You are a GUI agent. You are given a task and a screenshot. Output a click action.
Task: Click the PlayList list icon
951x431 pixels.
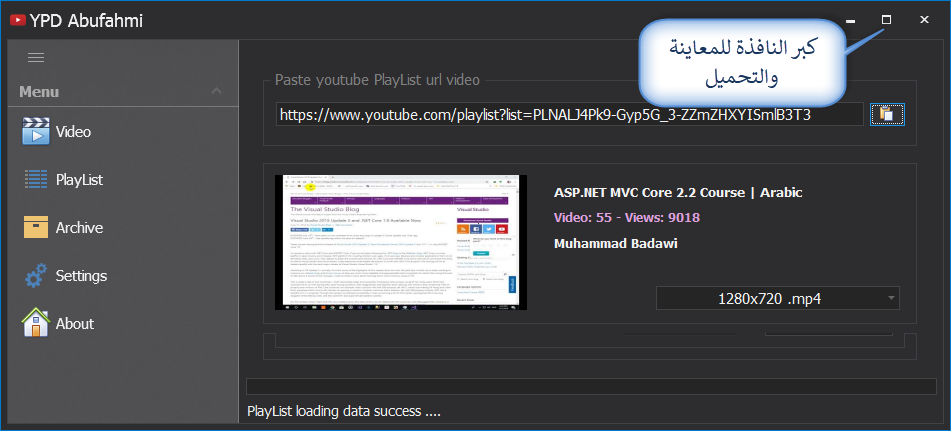pos(36,179)
